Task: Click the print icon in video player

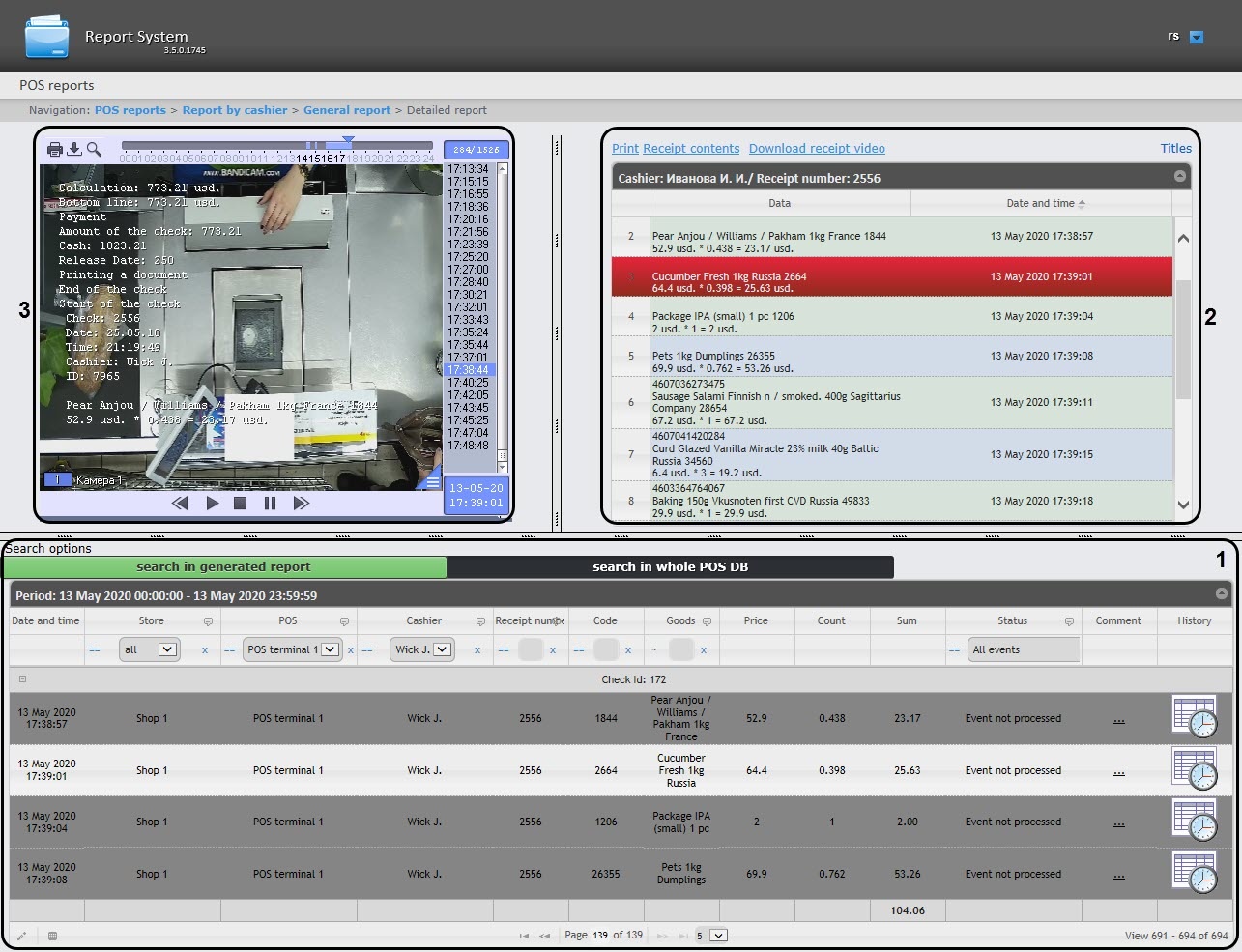Action: (55, 149)
